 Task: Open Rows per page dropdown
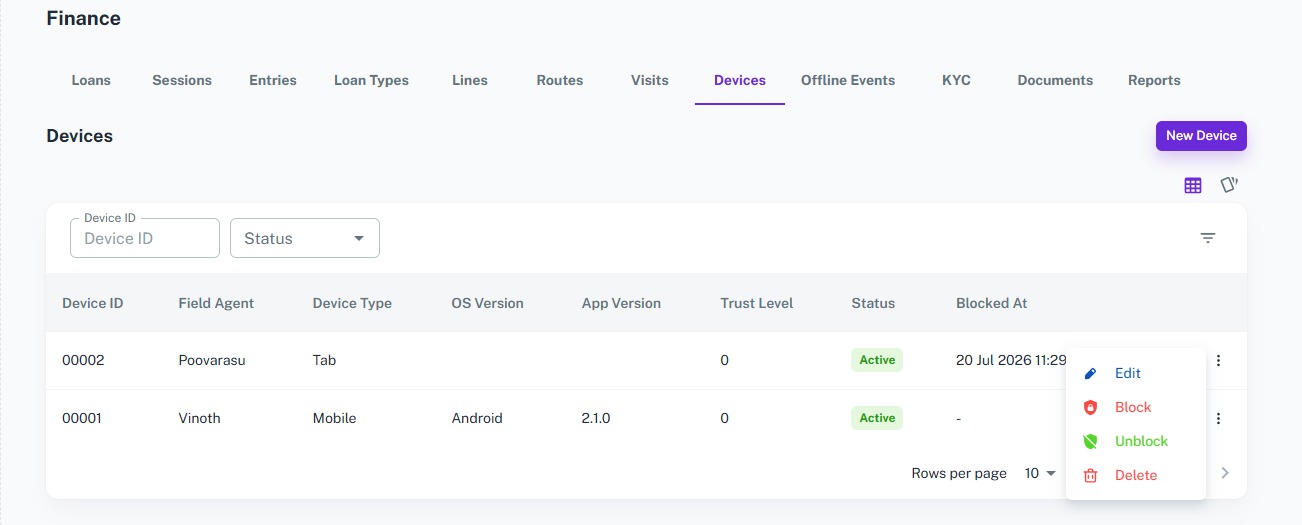pos(1040,473)
